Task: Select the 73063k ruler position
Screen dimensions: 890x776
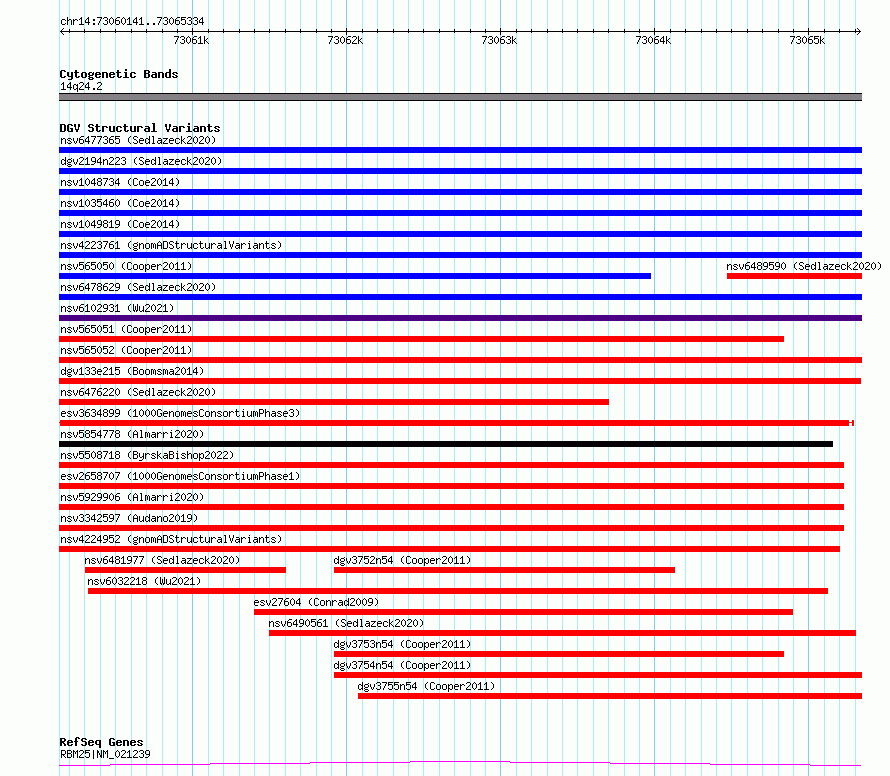Action: click(499, 40)
